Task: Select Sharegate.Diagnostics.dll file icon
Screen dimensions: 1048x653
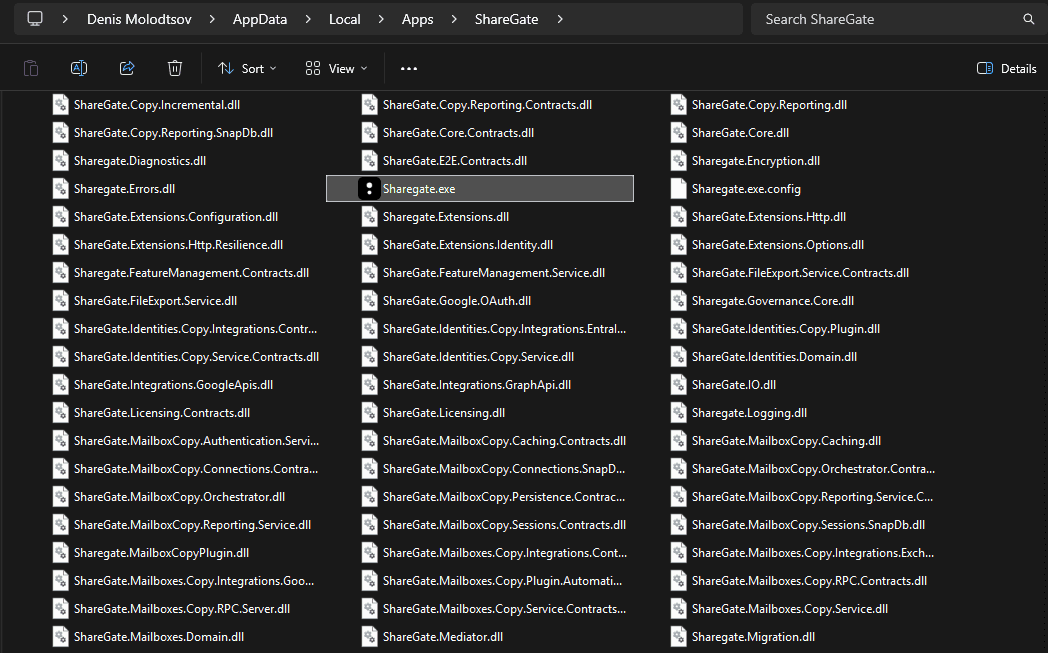Action: 61,160
